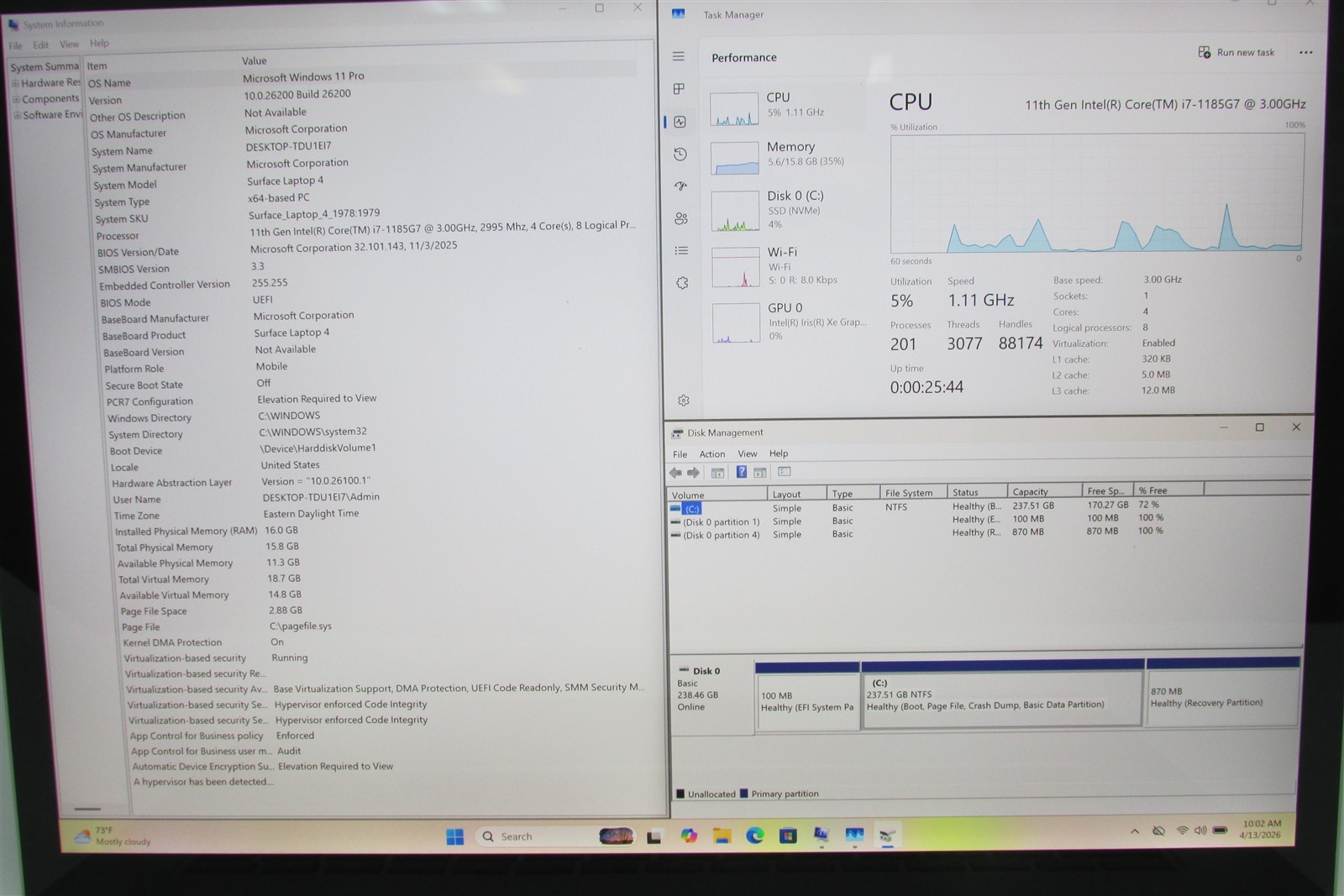Open weather widget showing 73°F
Screen dimensions: 1344x896
pyautogui.click(x=113, y=836)
